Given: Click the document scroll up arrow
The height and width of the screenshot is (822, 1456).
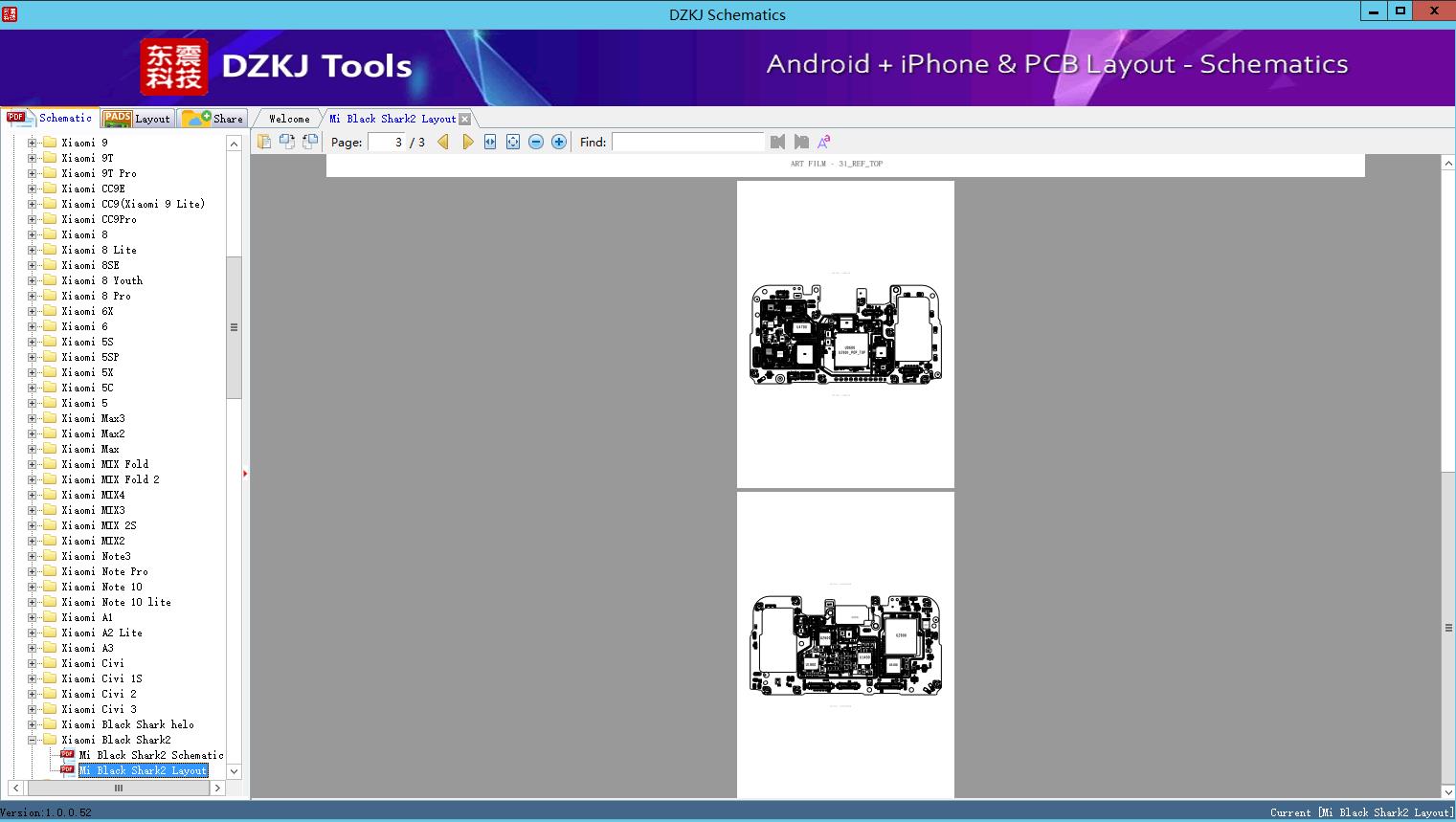Looking at the screenshot, I should coord(1448,164).
